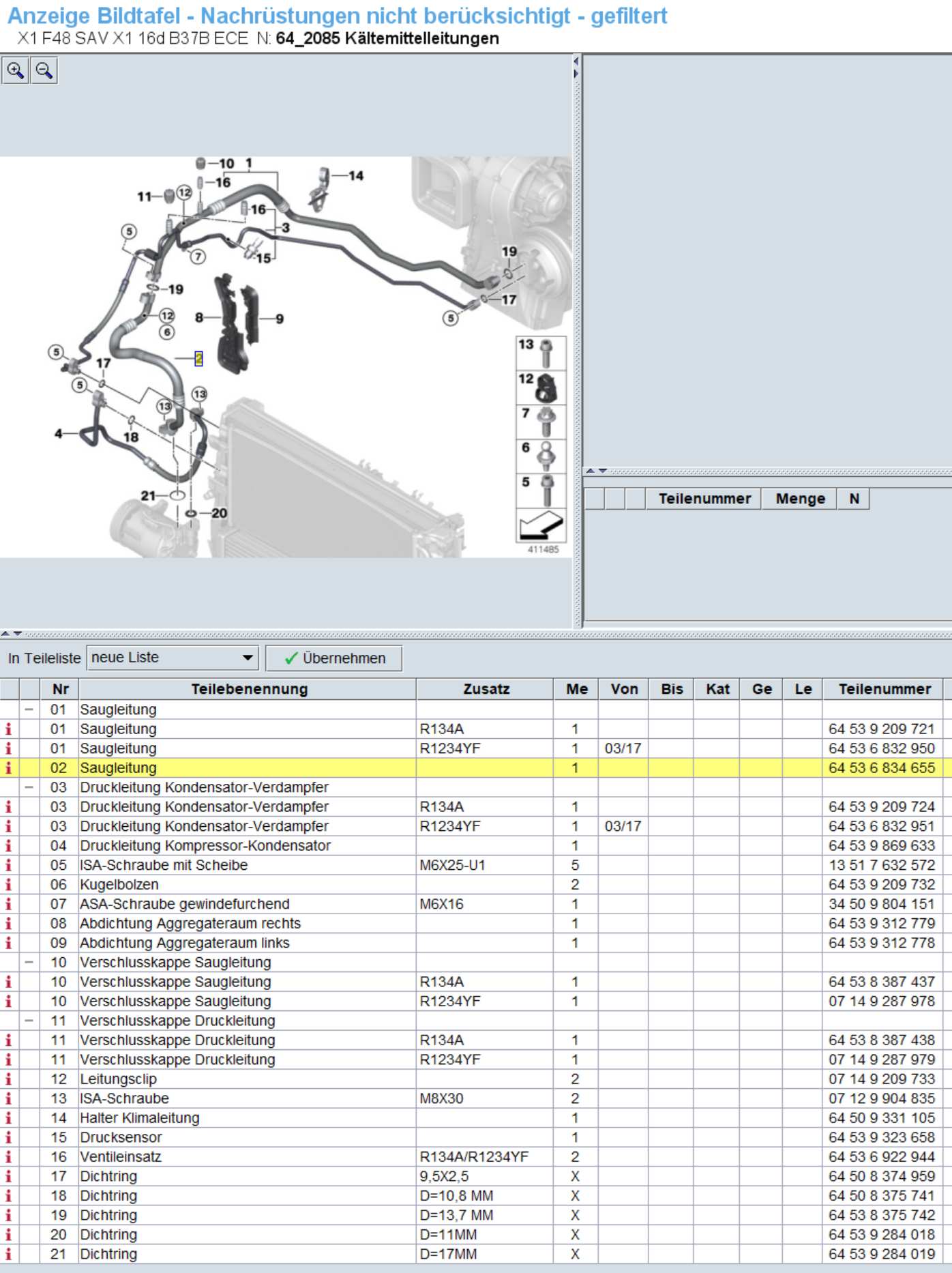952x1273 pixels.
Task: Open info icon for Dichtring D=13,7 MM row
Action: (x=9, y=1215)
